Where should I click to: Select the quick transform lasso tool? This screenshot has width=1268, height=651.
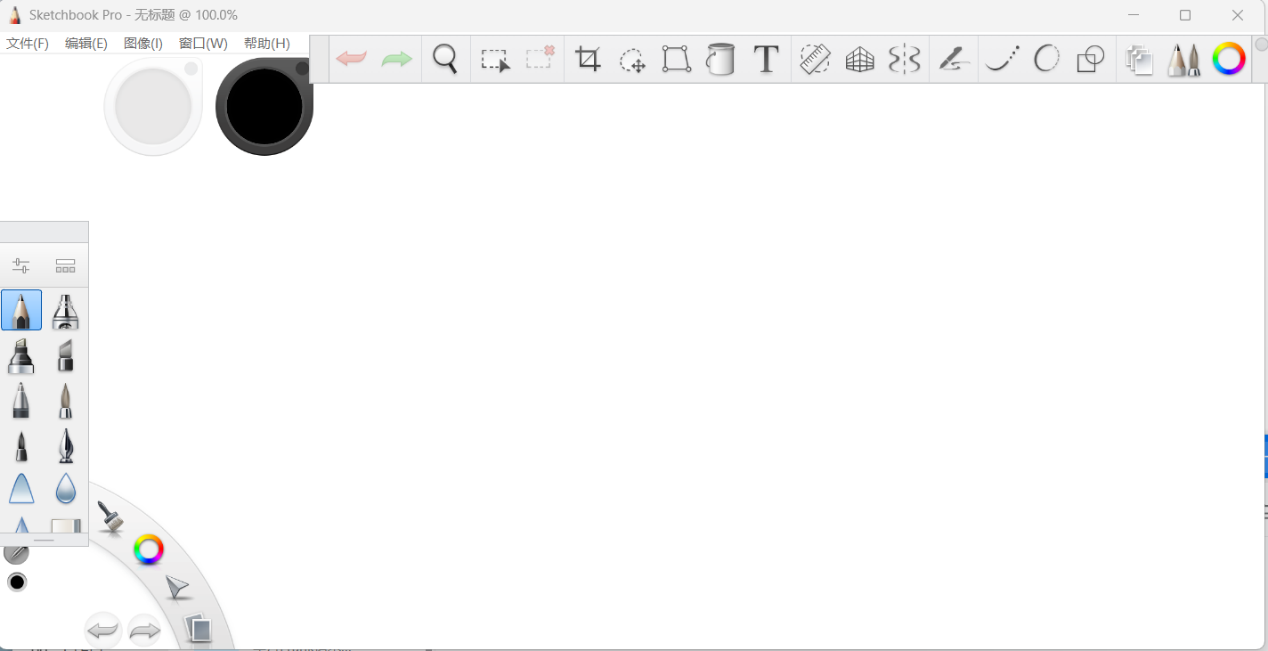tap(632, 60)
